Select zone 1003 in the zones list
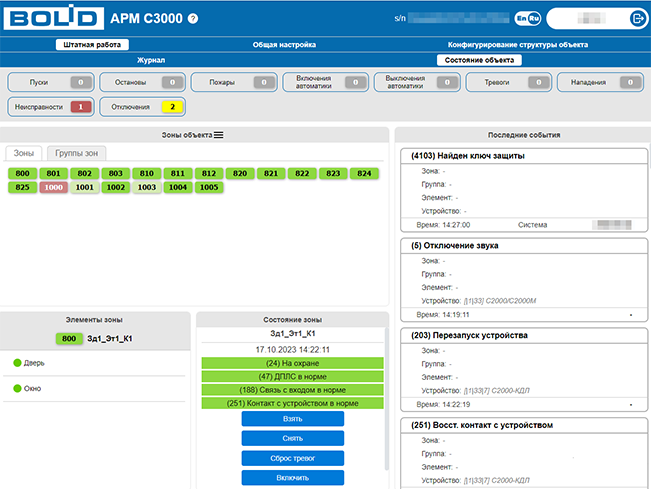651x489 pixels. 146,187
